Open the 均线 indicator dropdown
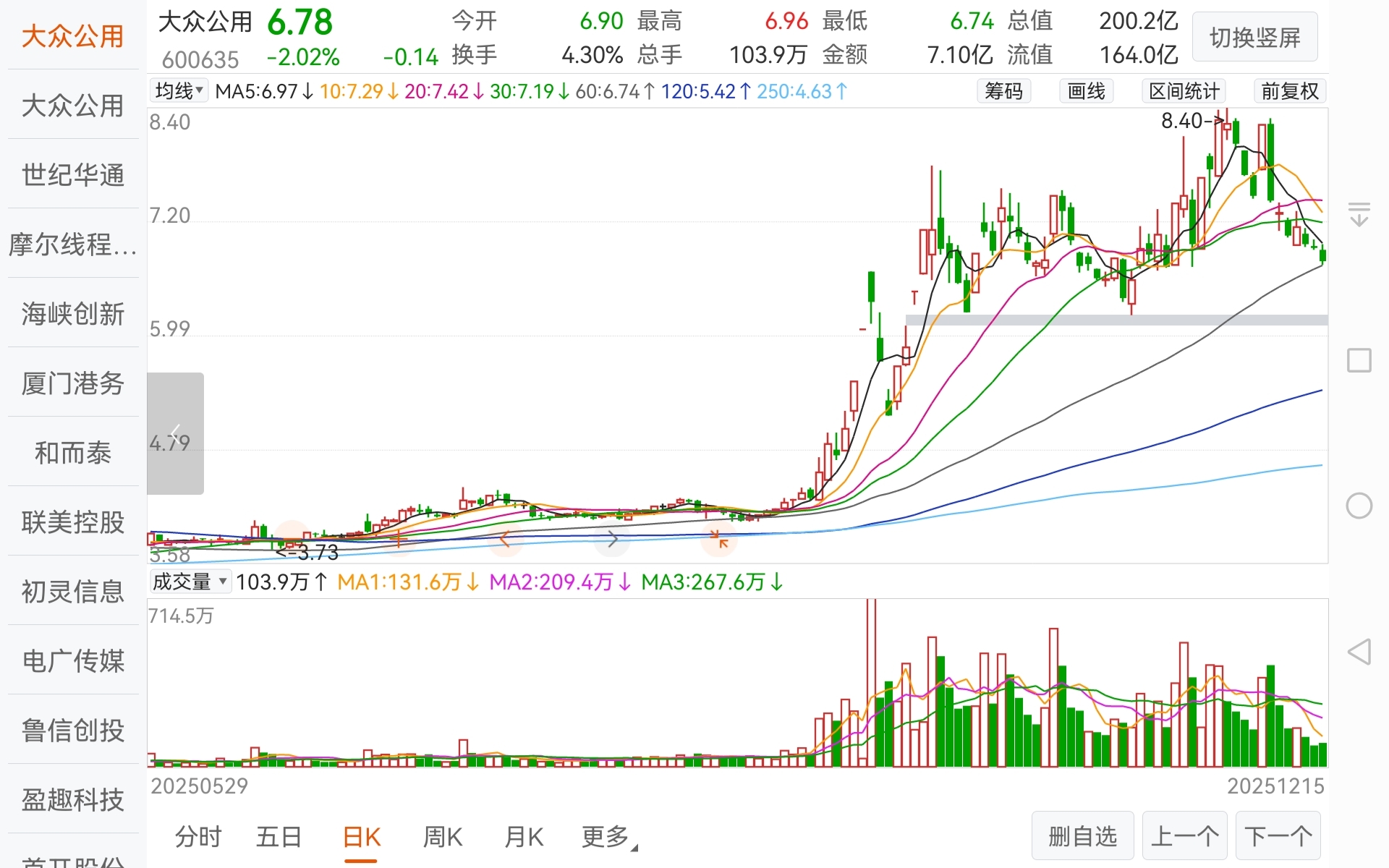The height and width of the screenshot is (868, 1389). (179, 91)
